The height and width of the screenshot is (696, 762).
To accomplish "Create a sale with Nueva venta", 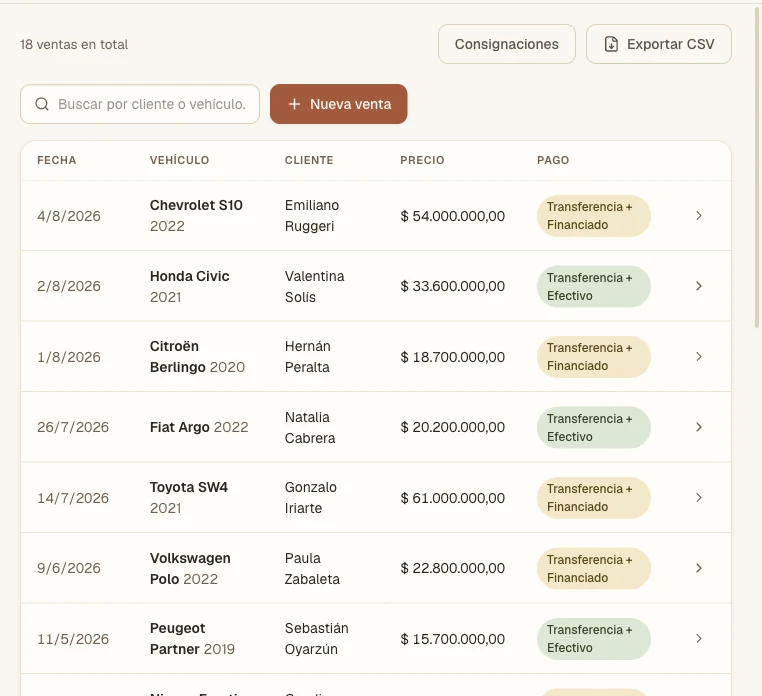I will pyautogui.click(x=339, y=104).
